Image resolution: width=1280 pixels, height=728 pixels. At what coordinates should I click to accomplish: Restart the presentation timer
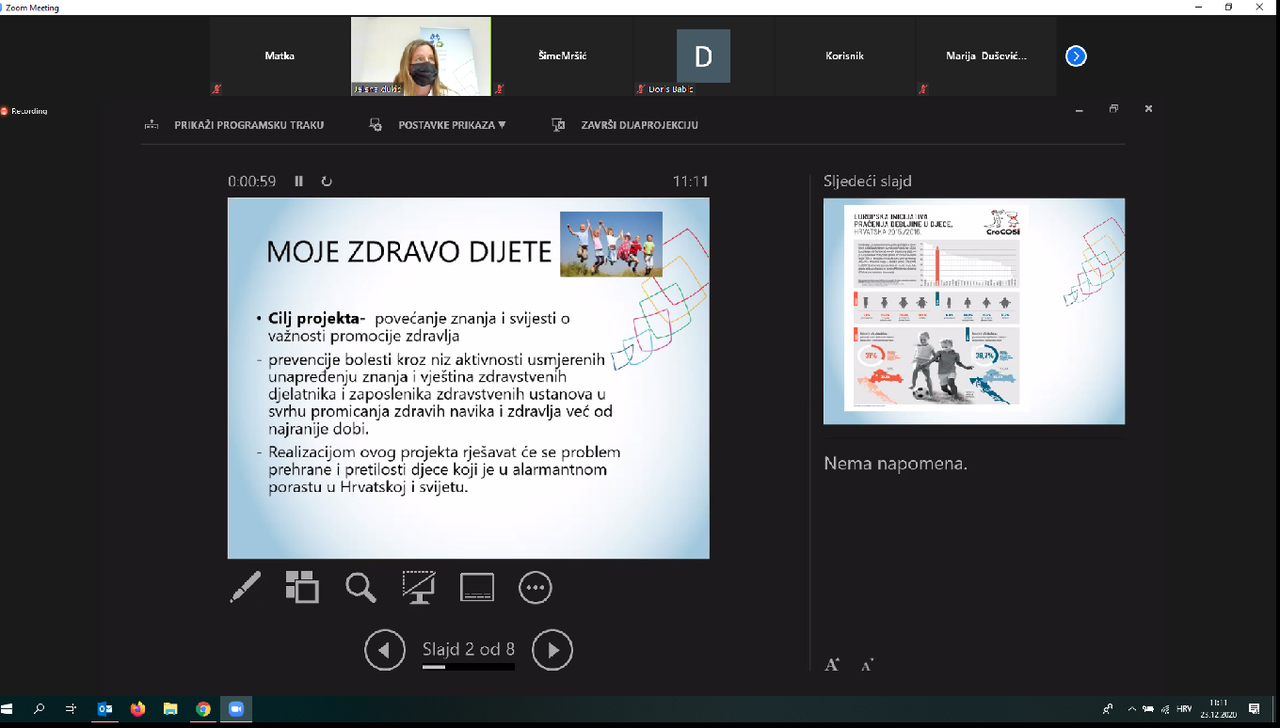point(326,181)
